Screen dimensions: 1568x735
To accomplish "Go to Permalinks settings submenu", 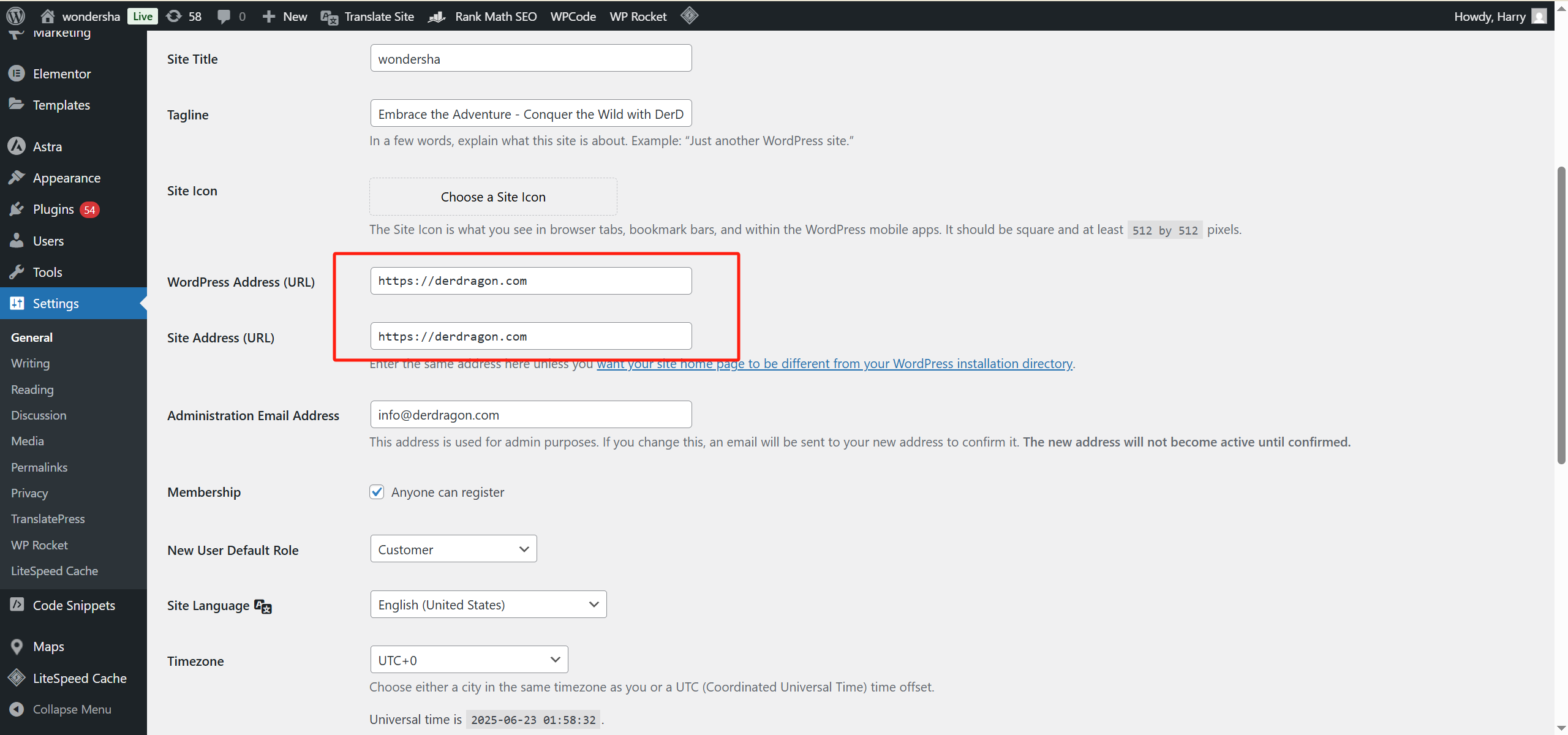I will point(39,467).
